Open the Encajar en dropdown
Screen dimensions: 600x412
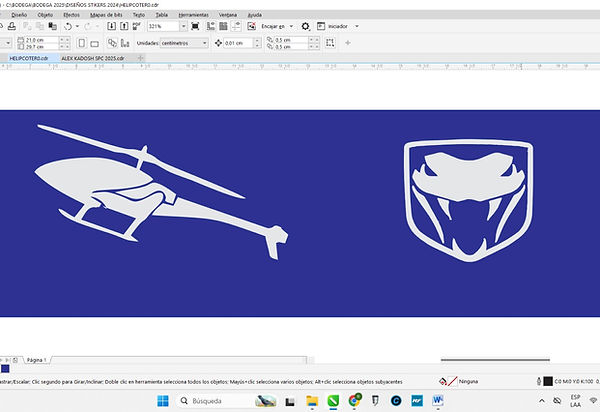[277, 26]
